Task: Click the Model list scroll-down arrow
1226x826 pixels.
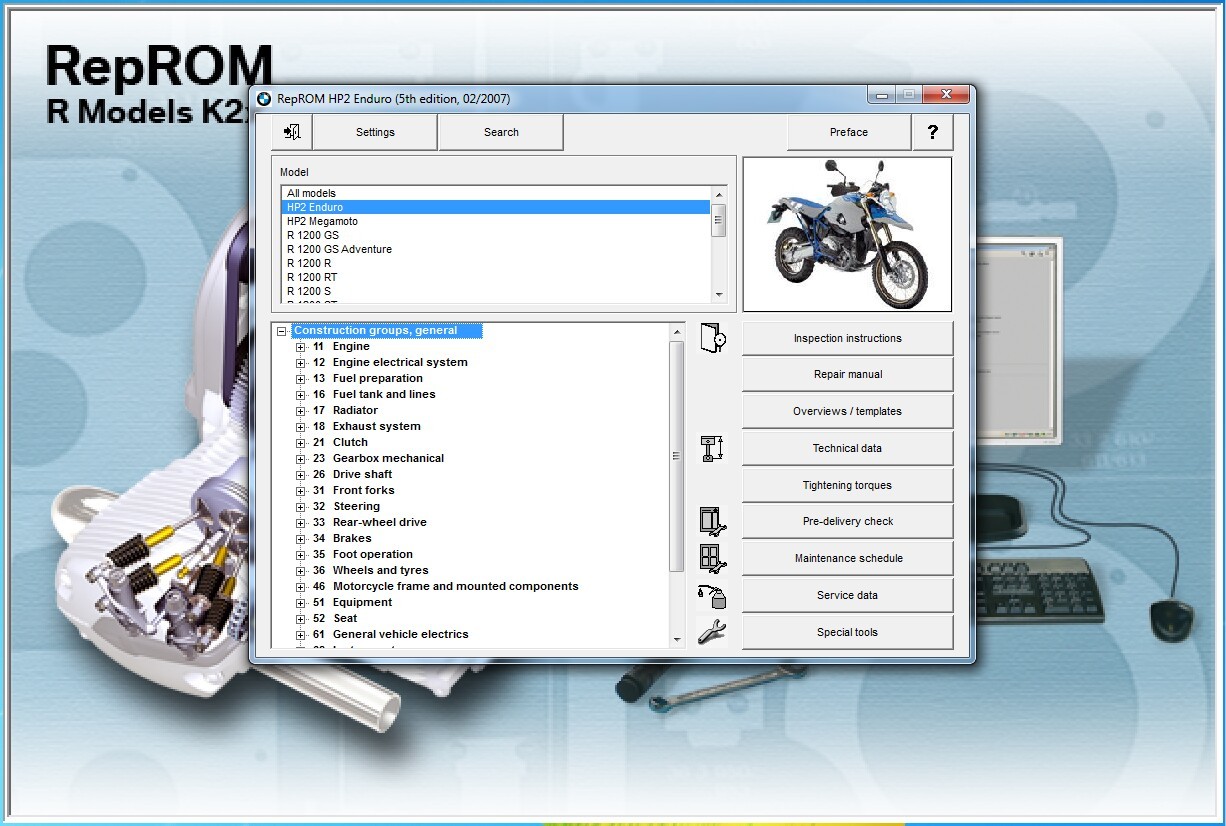Action: (718, 295)
